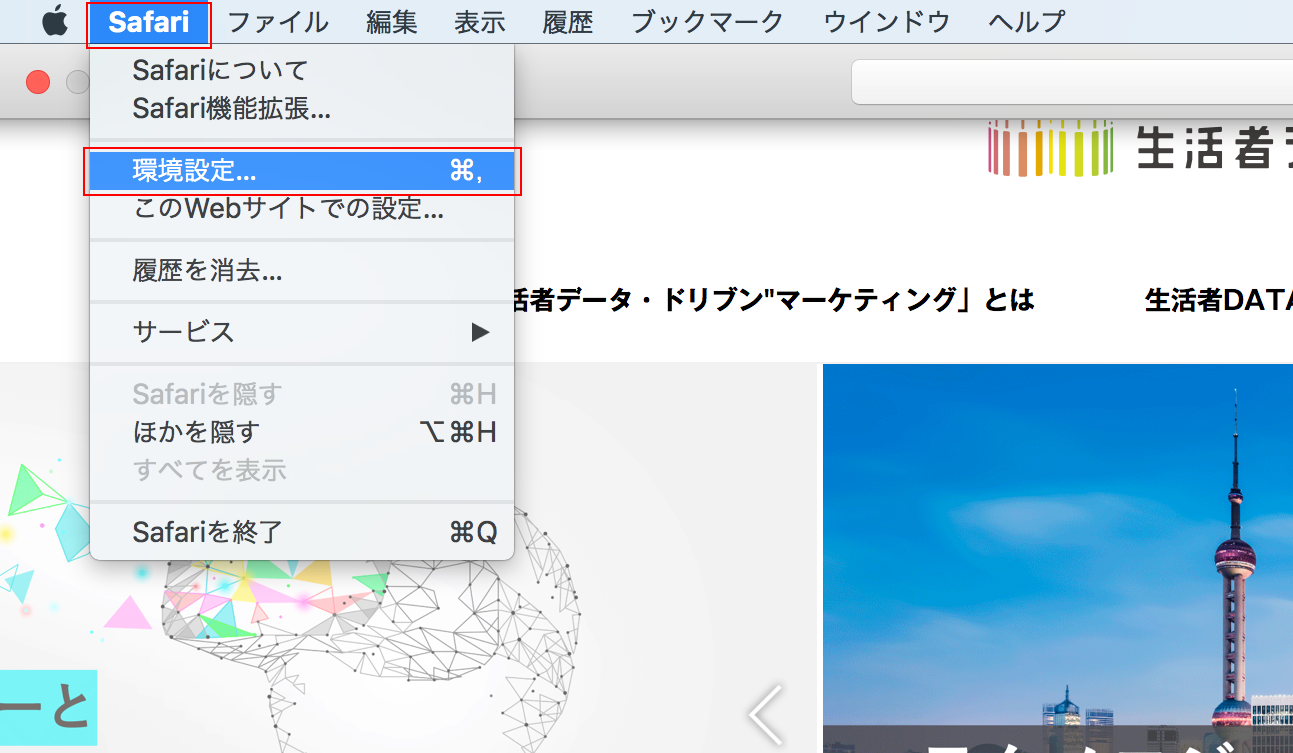Select Safariを終了 to quit

pyautogui.click(x=302, y=531)
